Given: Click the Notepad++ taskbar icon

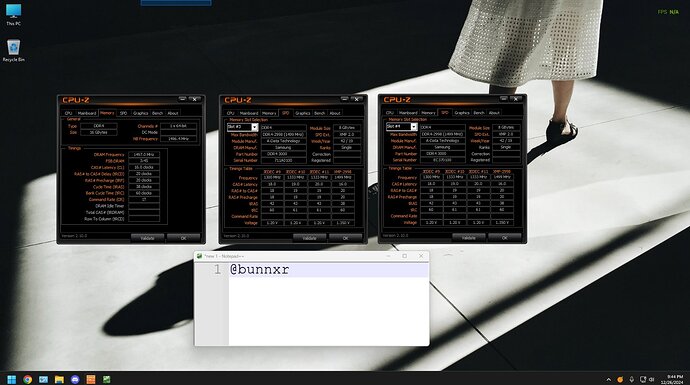Looking at the screenshot, I should click(x=106, y=379).
